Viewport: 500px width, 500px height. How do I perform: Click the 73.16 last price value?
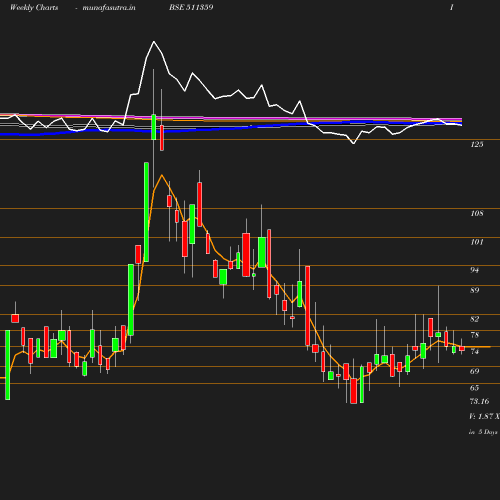[479, 401]
